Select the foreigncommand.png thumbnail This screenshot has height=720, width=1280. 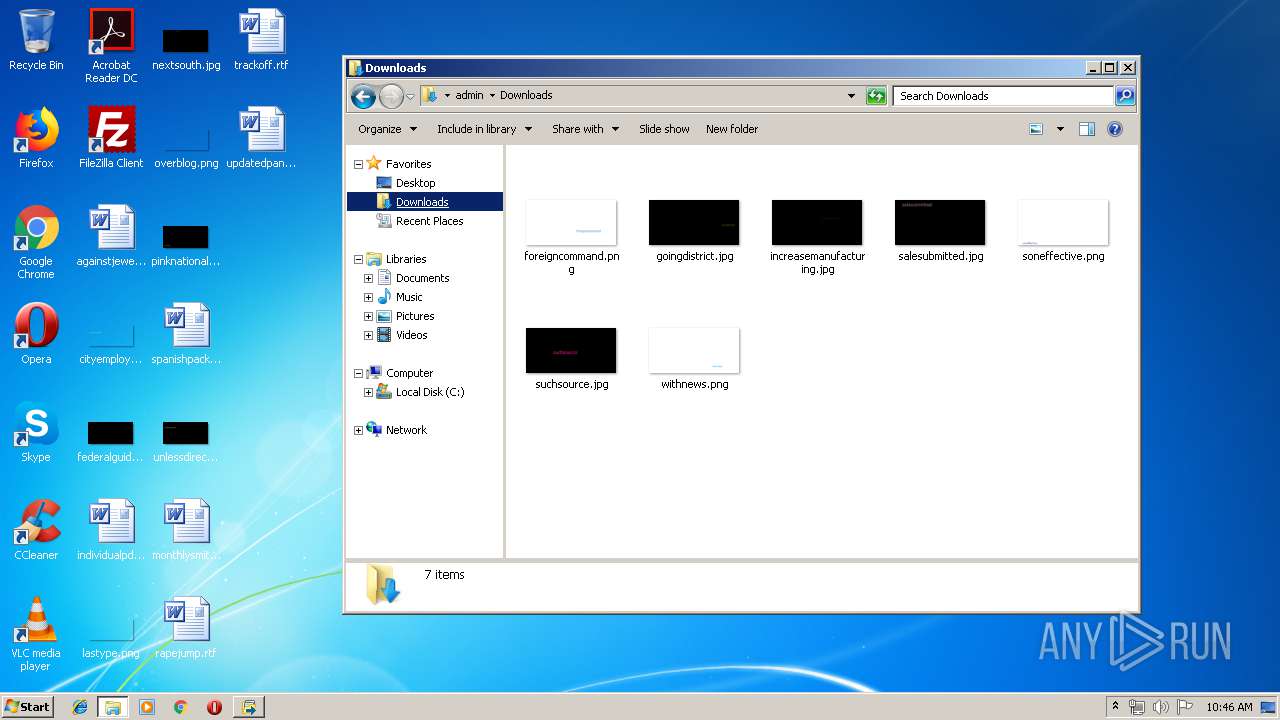tap(571, 222)
